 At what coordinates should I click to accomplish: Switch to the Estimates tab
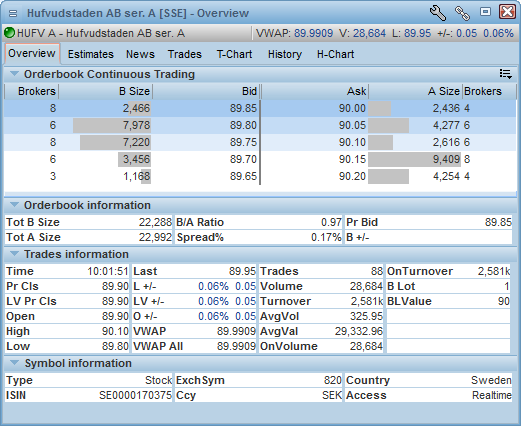point(91,54)
